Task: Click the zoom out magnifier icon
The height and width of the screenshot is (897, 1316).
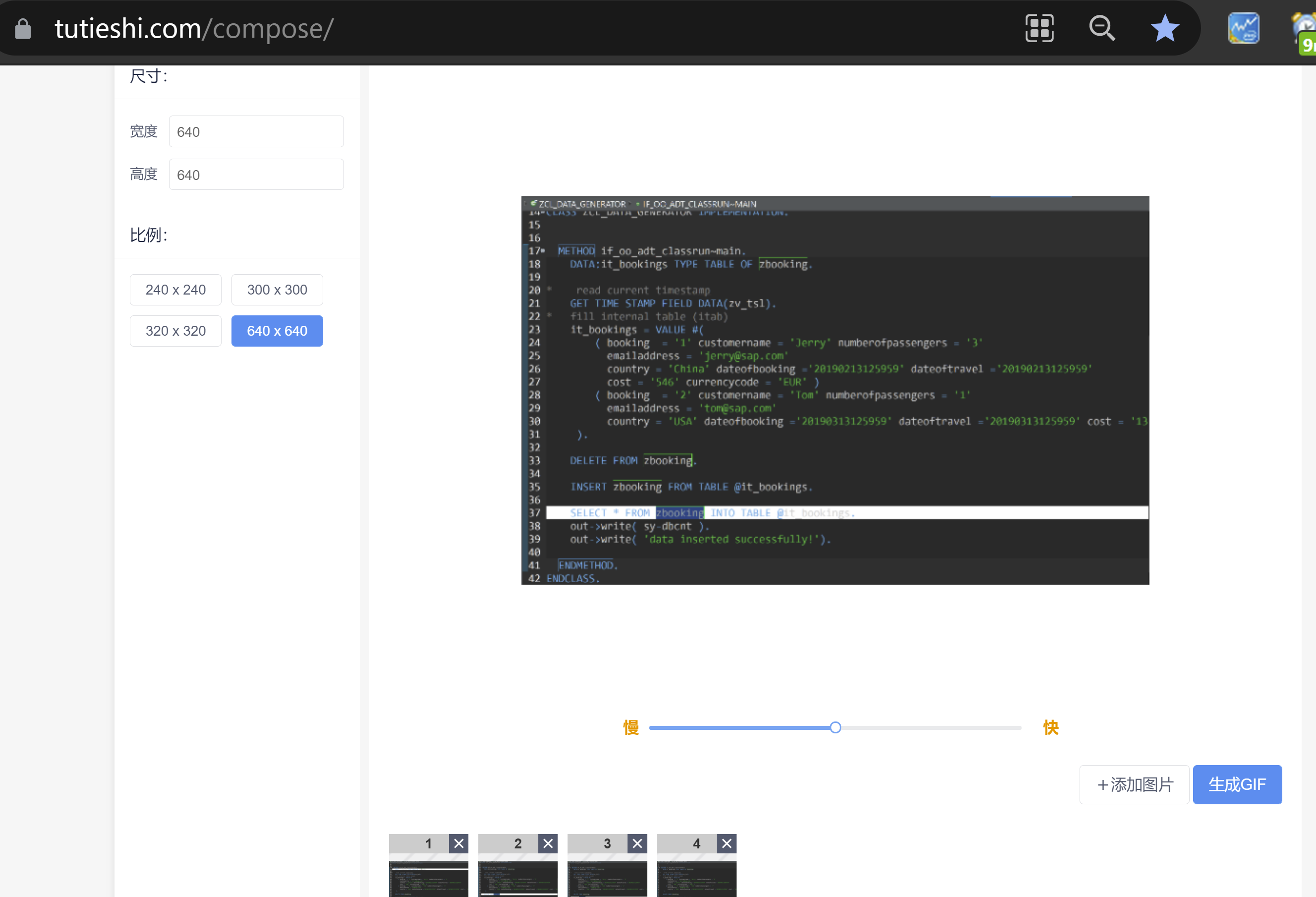Action: 1102,28
